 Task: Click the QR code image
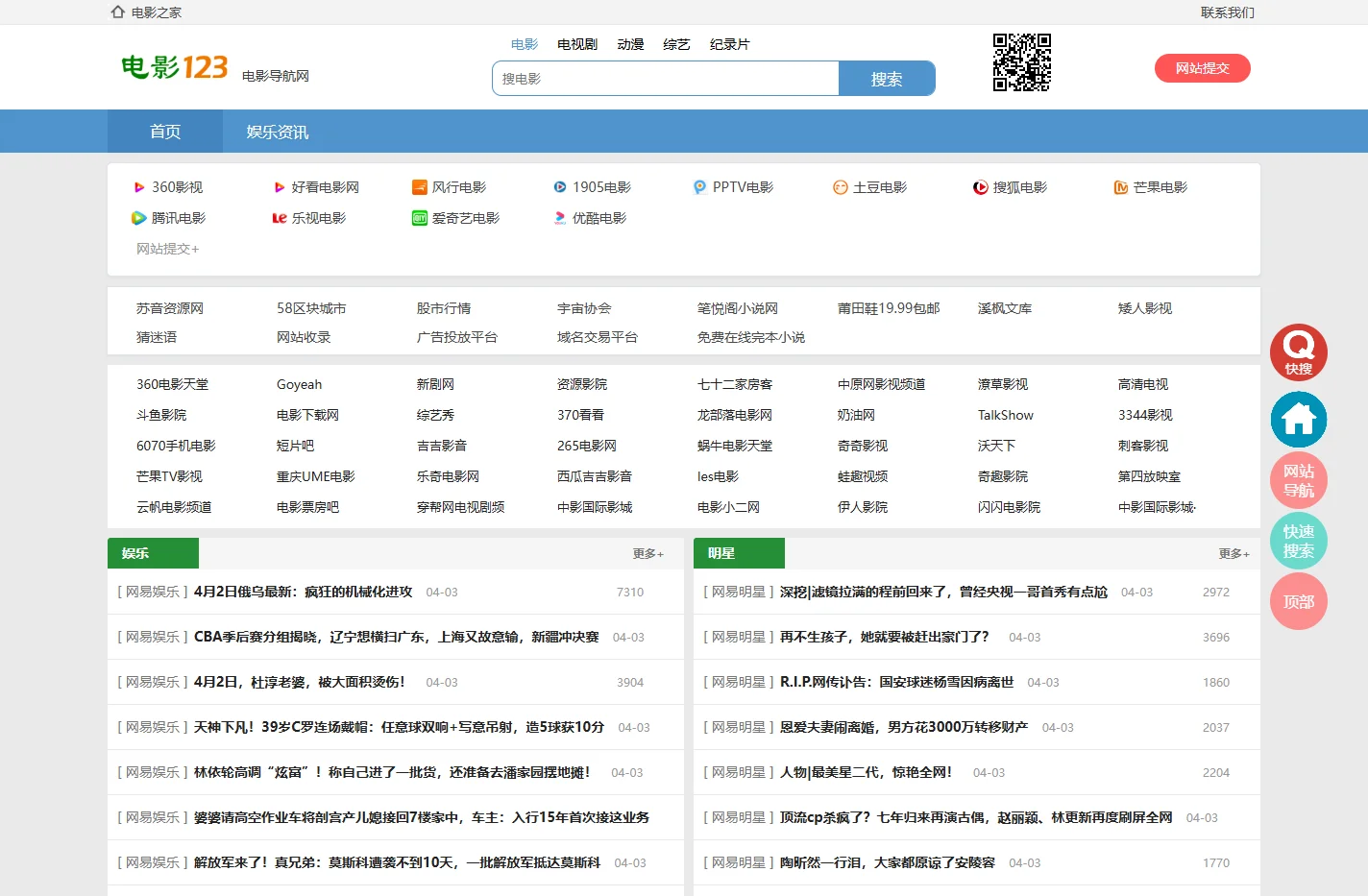1022,62
